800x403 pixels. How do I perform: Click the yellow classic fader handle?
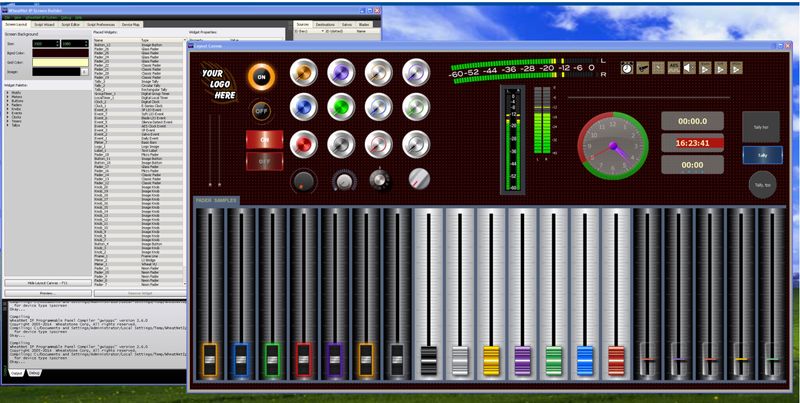click(491, 361)
